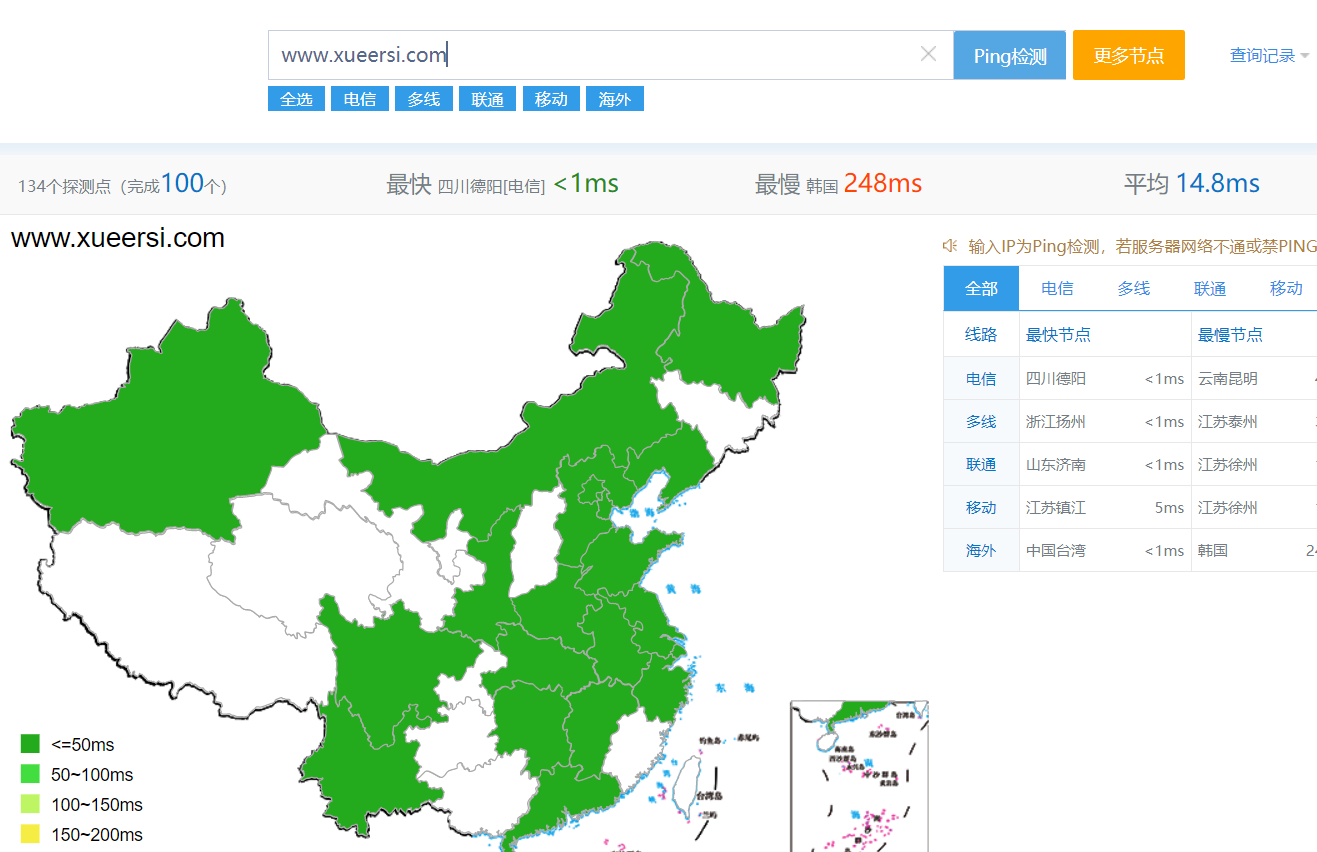Toggle the 海外 filter tag under search box

click(x=615, y=99)
